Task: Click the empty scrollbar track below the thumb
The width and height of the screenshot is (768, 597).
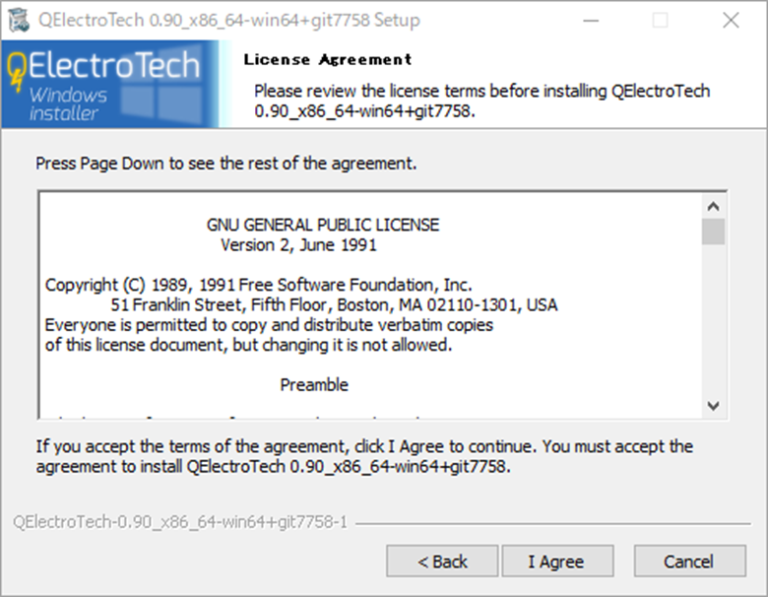Action: tap(713, 320)
